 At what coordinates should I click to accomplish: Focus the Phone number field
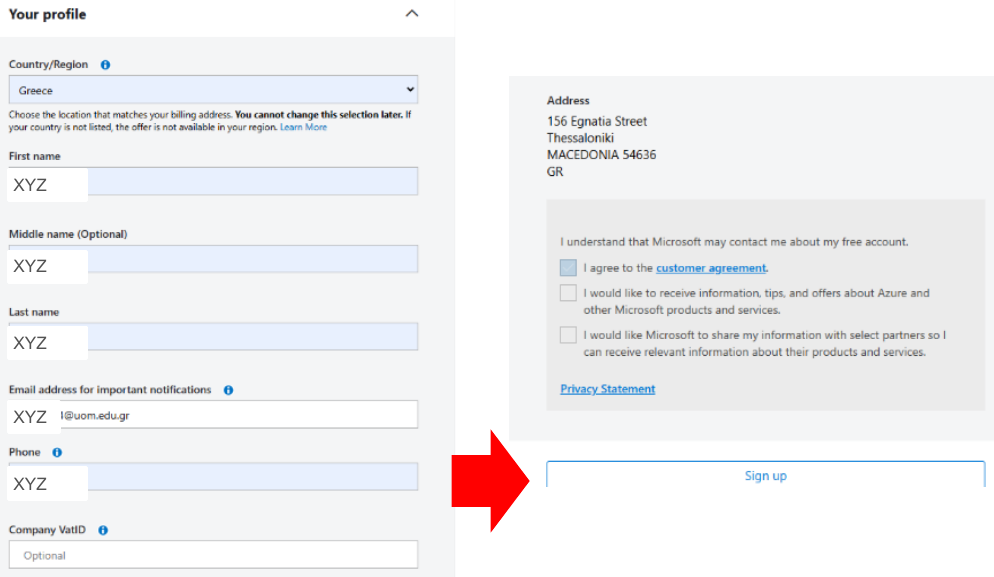(213, 477)
